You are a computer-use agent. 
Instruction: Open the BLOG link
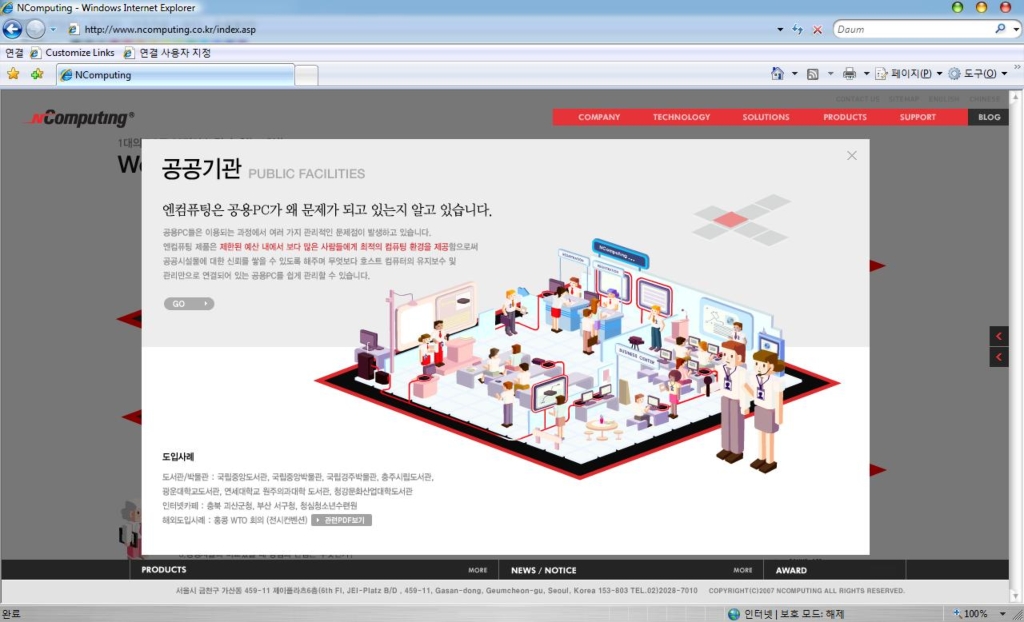tap(989, 117)
